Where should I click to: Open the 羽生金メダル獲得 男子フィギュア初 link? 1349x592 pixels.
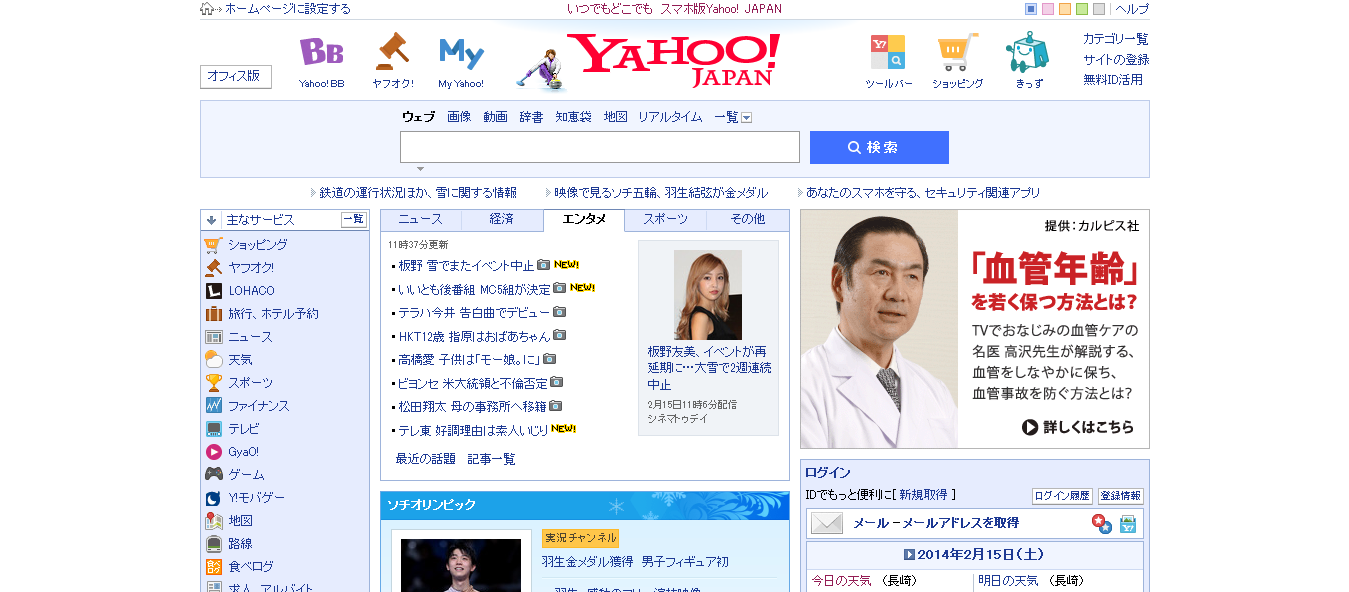635,562
